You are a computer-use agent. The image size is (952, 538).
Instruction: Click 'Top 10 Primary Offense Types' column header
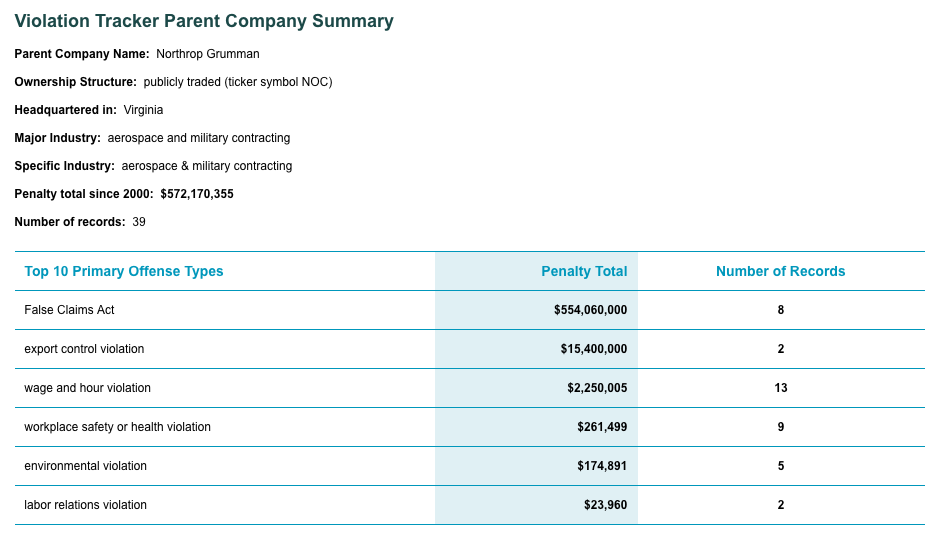click(124, 271)
